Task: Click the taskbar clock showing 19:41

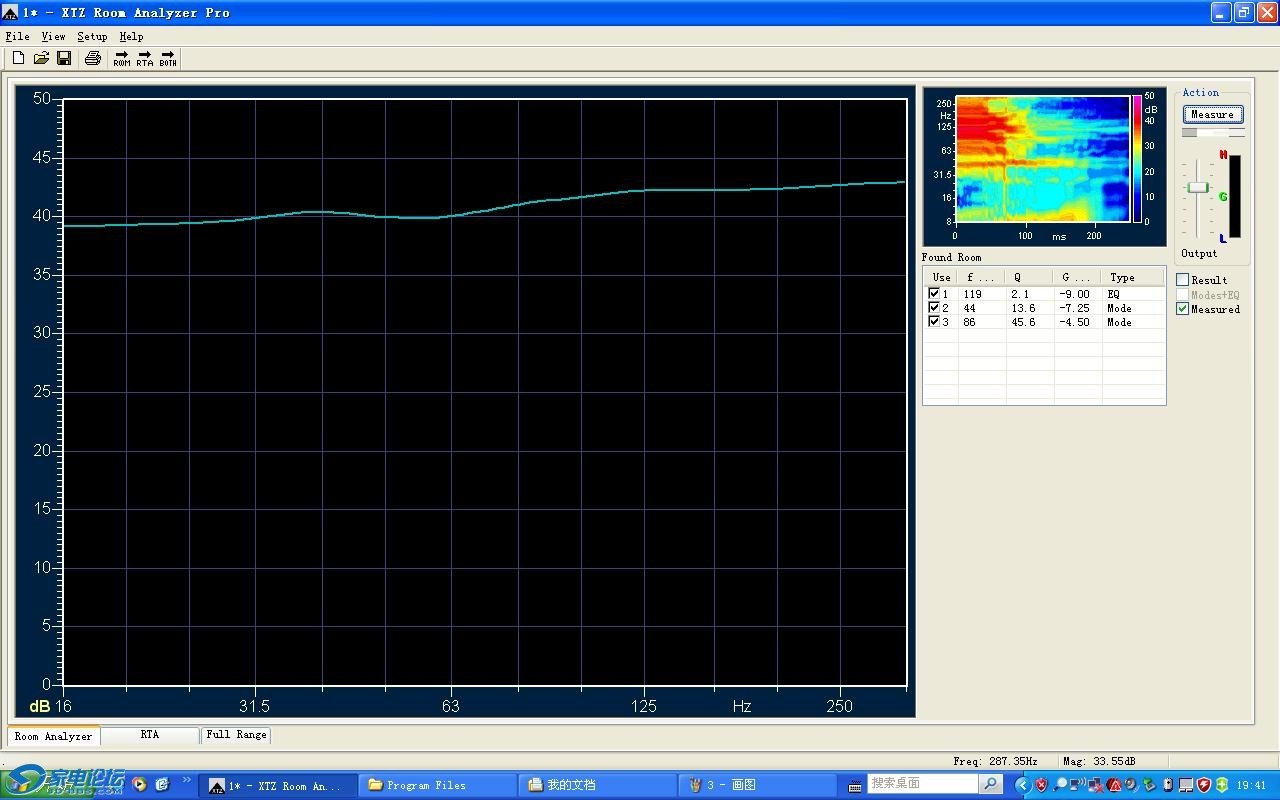Action: coord(1251,785)
